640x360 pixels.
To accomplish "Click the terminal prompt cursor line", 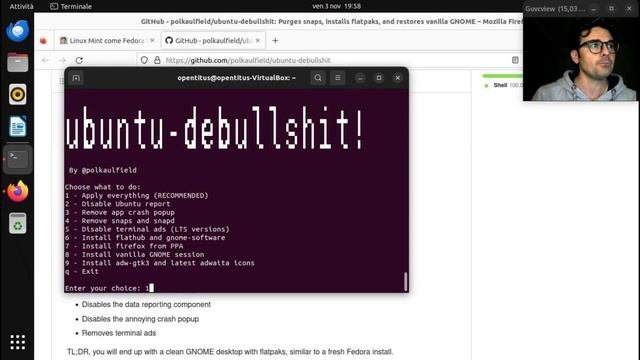I will 109,288.
